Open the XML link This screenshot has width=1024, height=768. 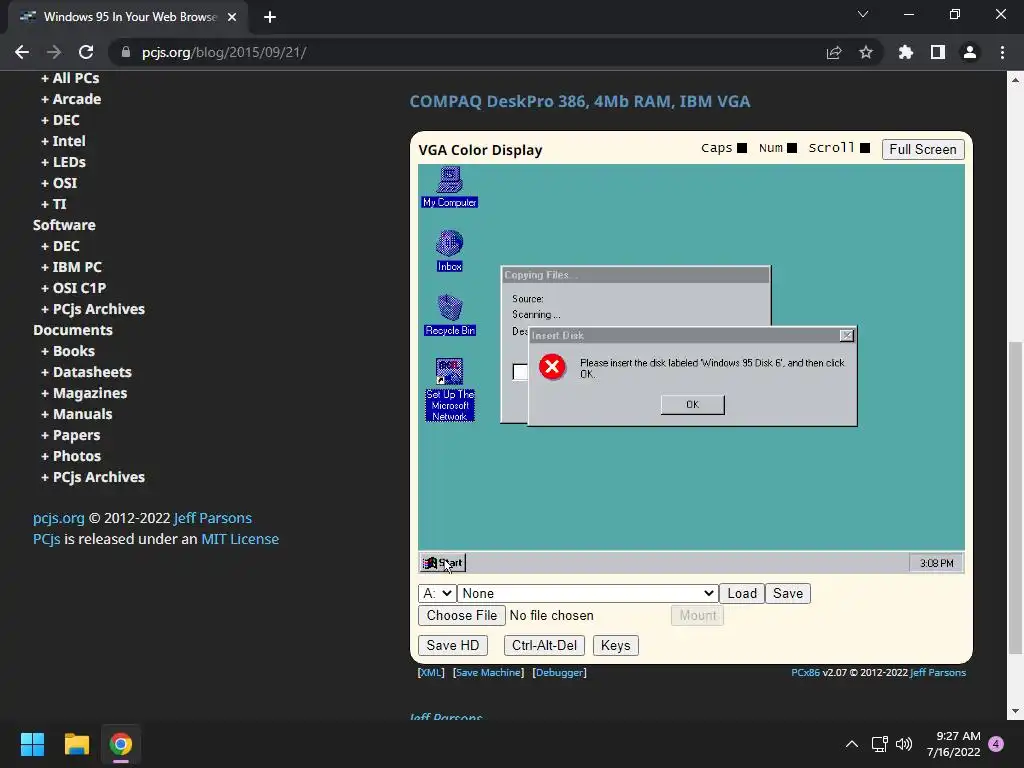431,672
